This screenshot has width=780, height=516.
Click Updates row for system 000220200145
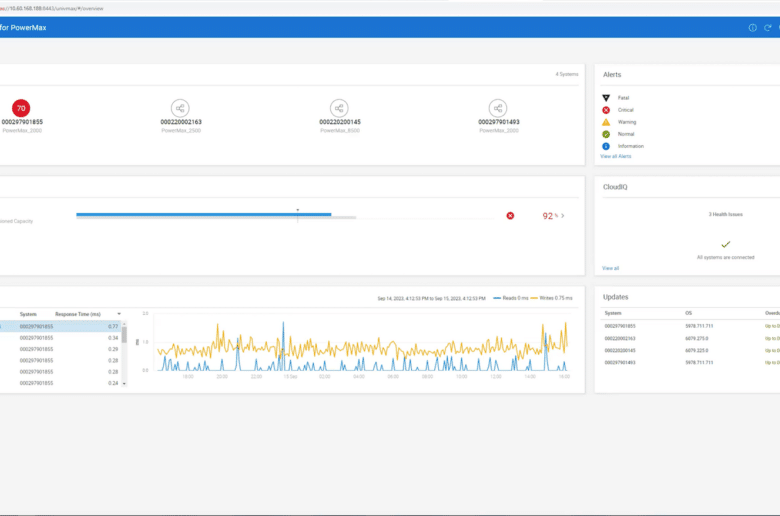coord(691,350)
